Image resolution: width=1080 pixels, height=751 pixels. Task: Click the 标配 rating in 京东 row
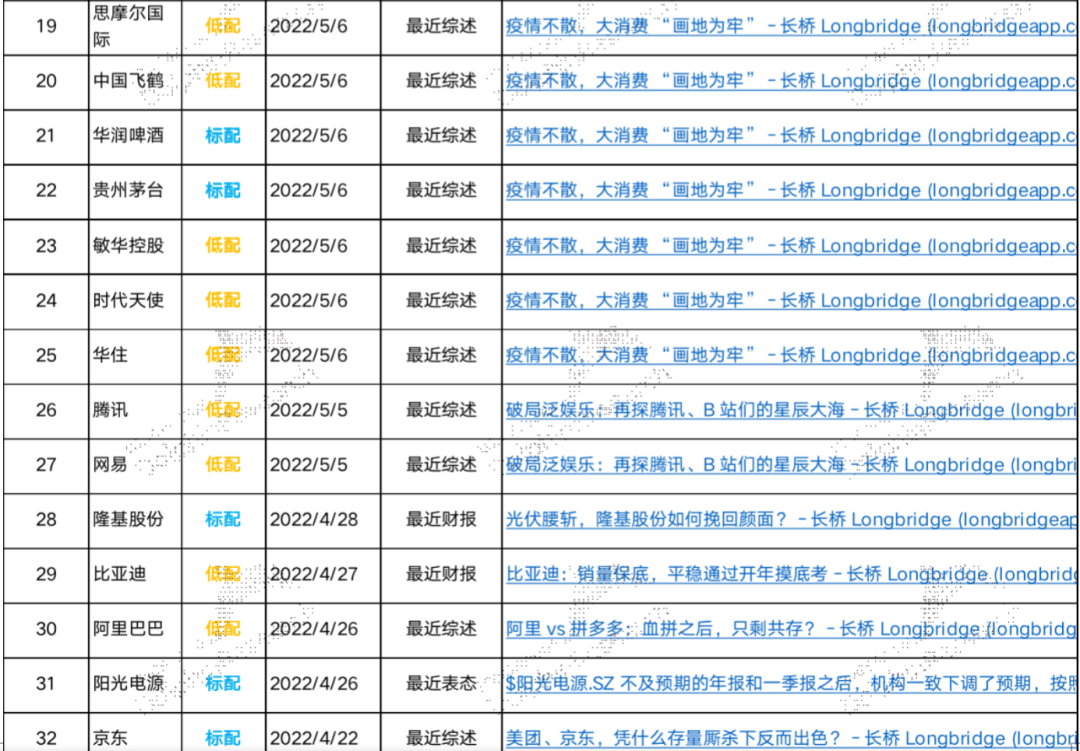(x=223, y=739)
